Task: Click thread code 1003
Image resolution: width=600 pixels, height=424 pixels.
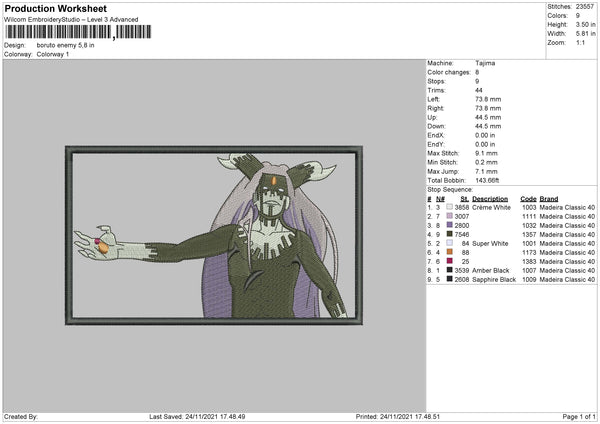Action: (529, 207)
